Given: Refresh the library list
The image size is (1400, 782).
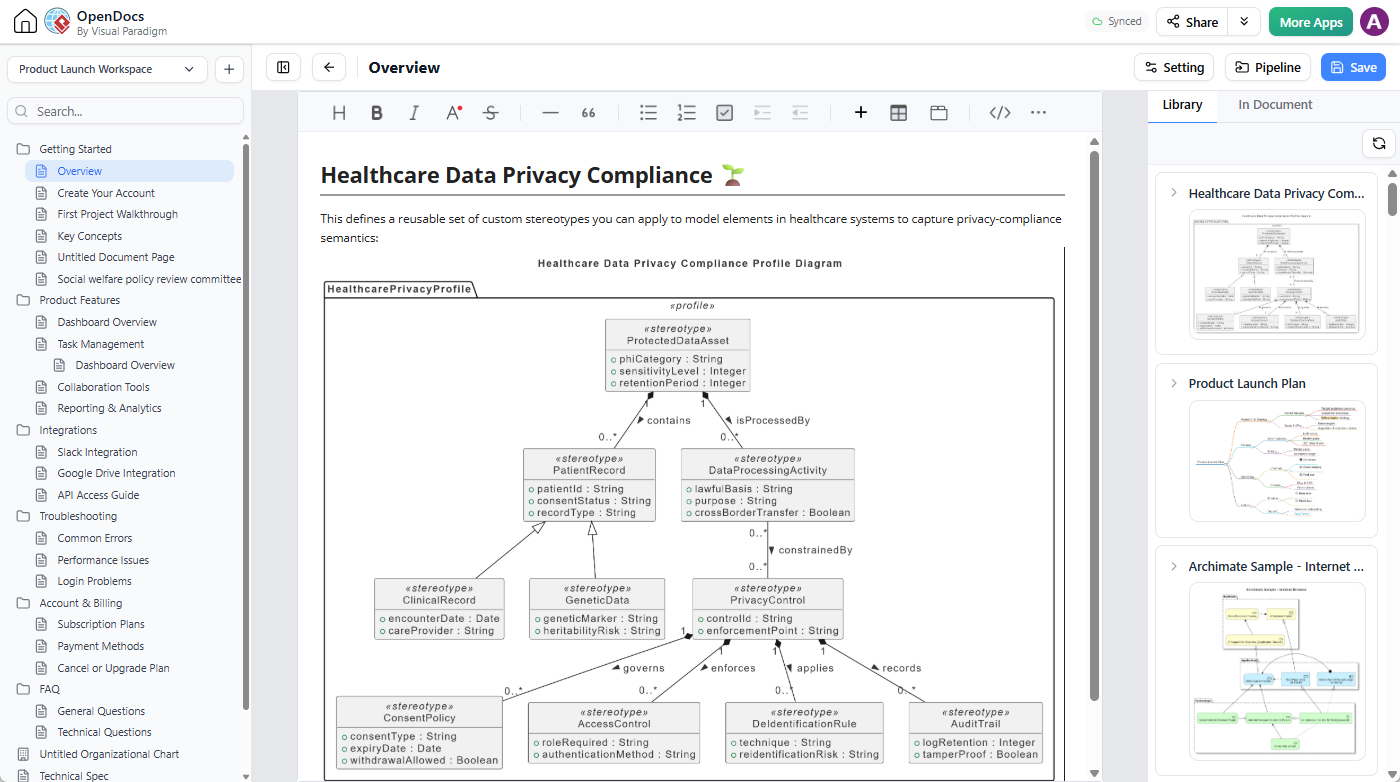Looking at the screenshot, I should pyautogui.click(x=1379, y=143).
